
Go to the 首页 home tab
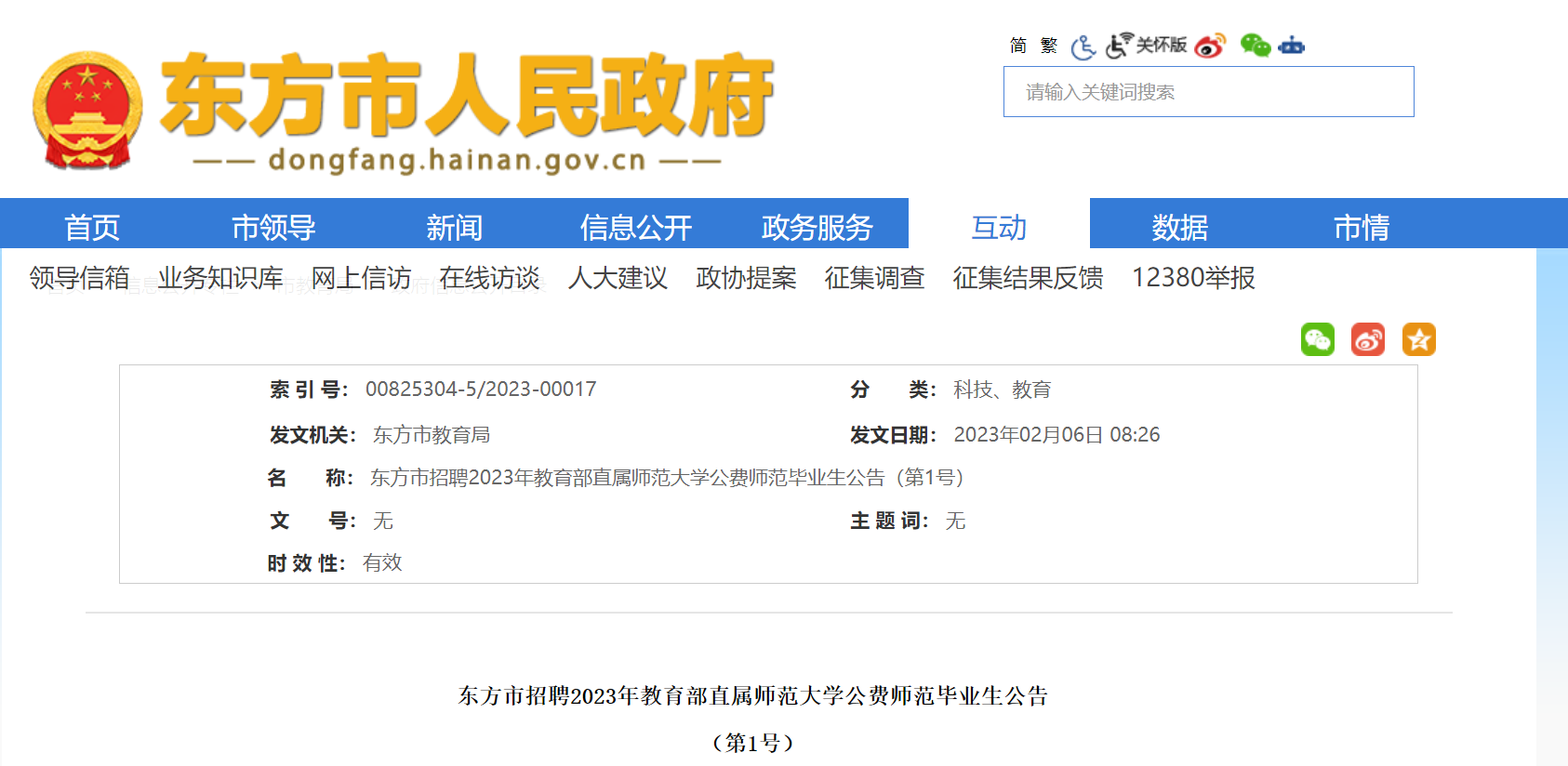click(x=92, y=227)
